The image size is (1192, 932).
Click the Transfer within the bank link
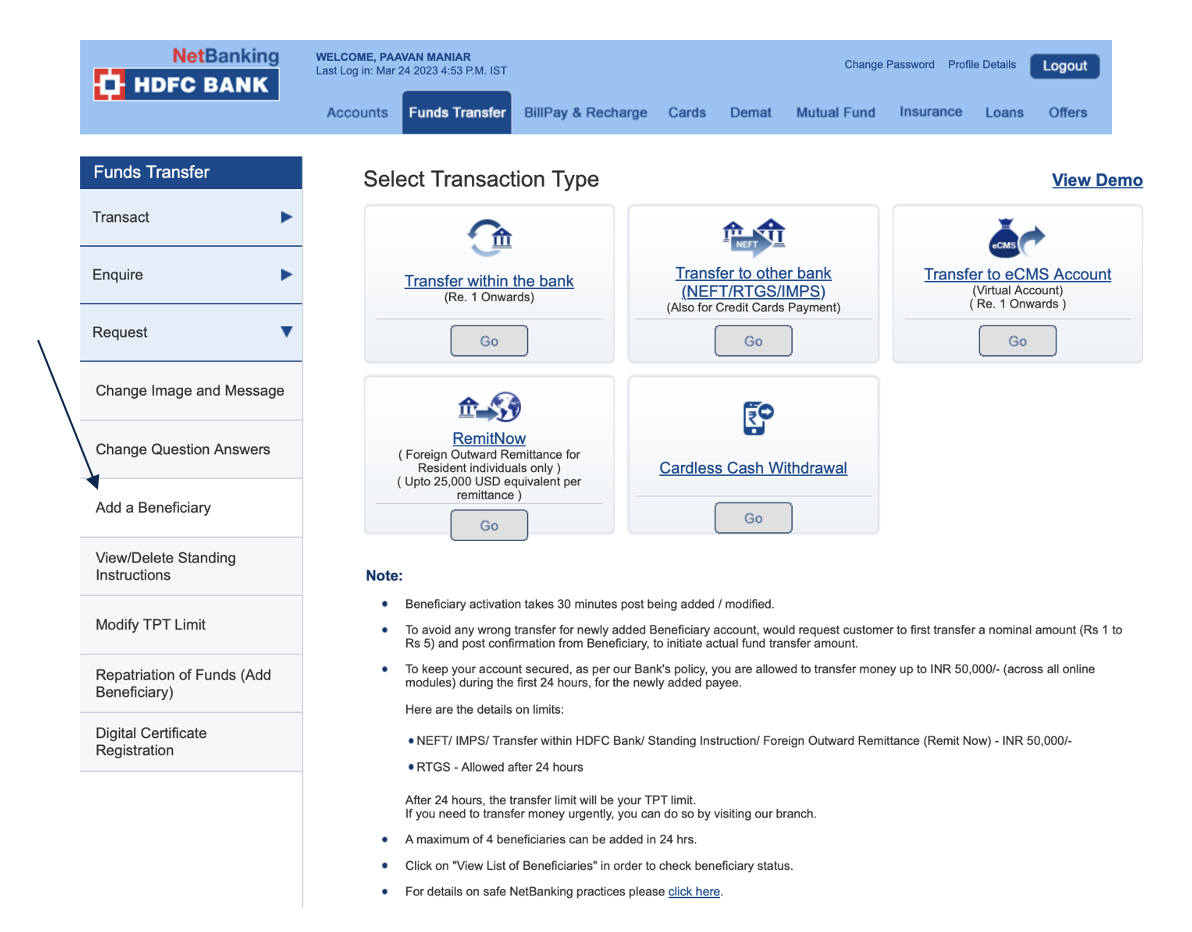[x=489, y=281]
